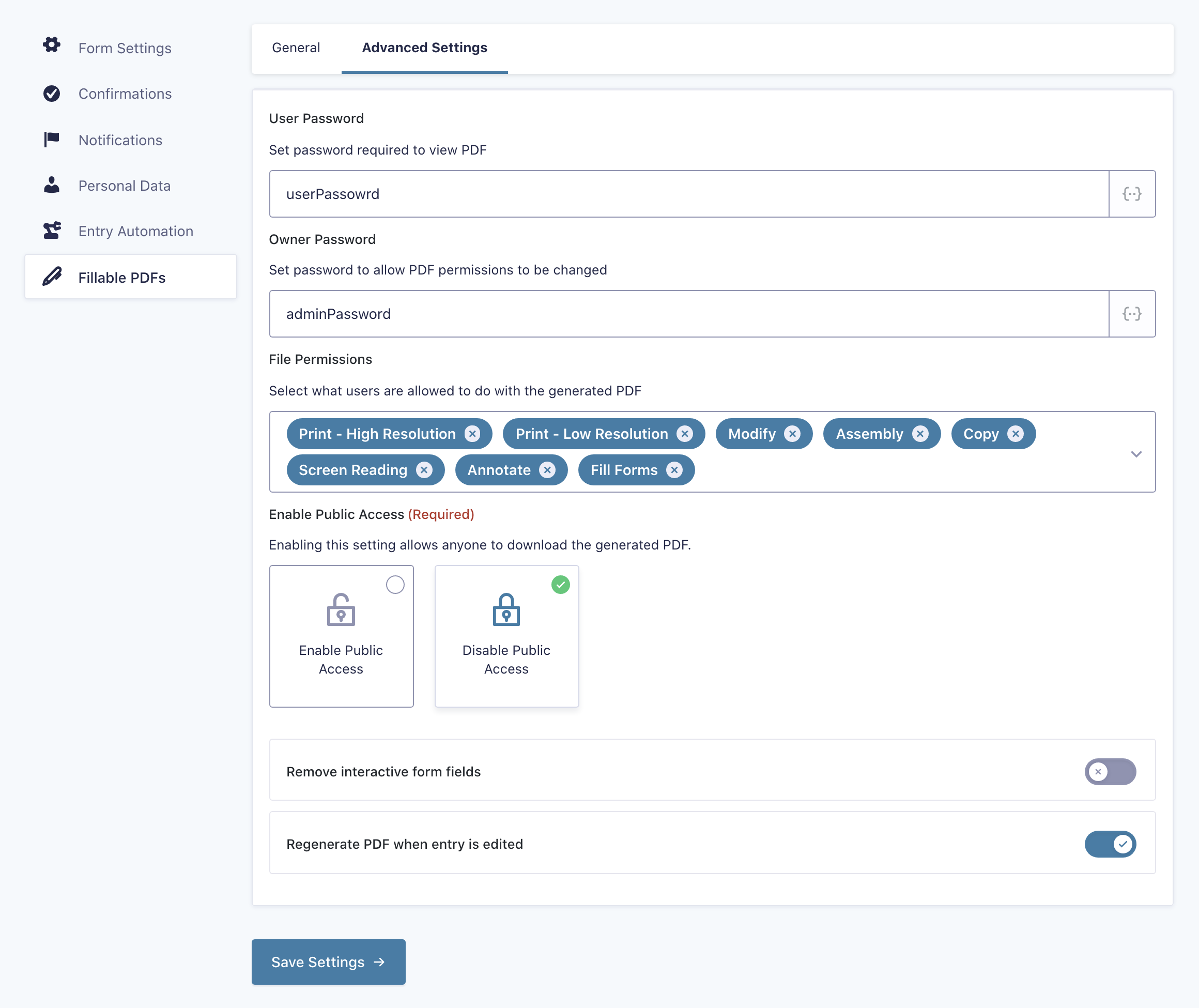Click the Disable Public Access card label

click(506, 660)
